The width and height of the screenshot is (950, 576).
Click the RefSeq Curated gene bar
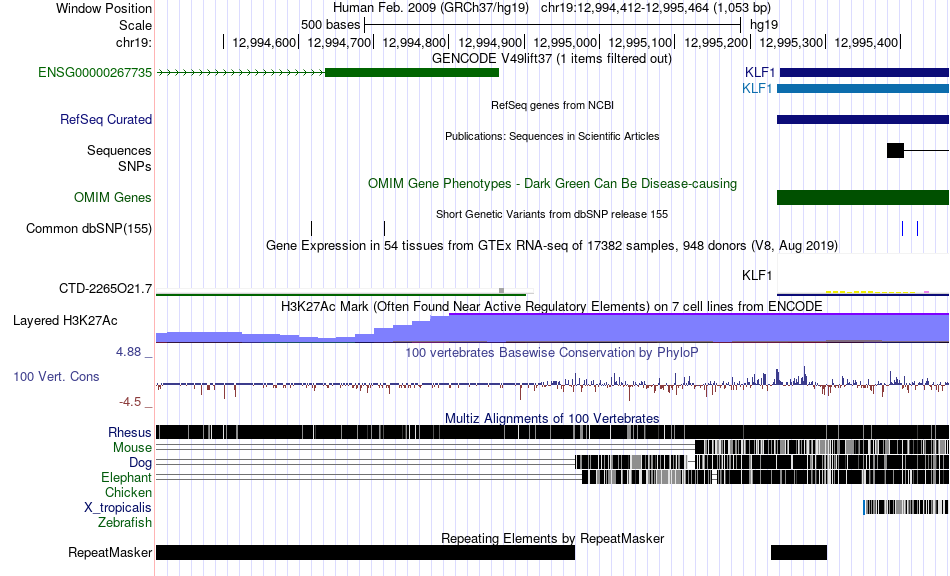[x=863, y=119]
